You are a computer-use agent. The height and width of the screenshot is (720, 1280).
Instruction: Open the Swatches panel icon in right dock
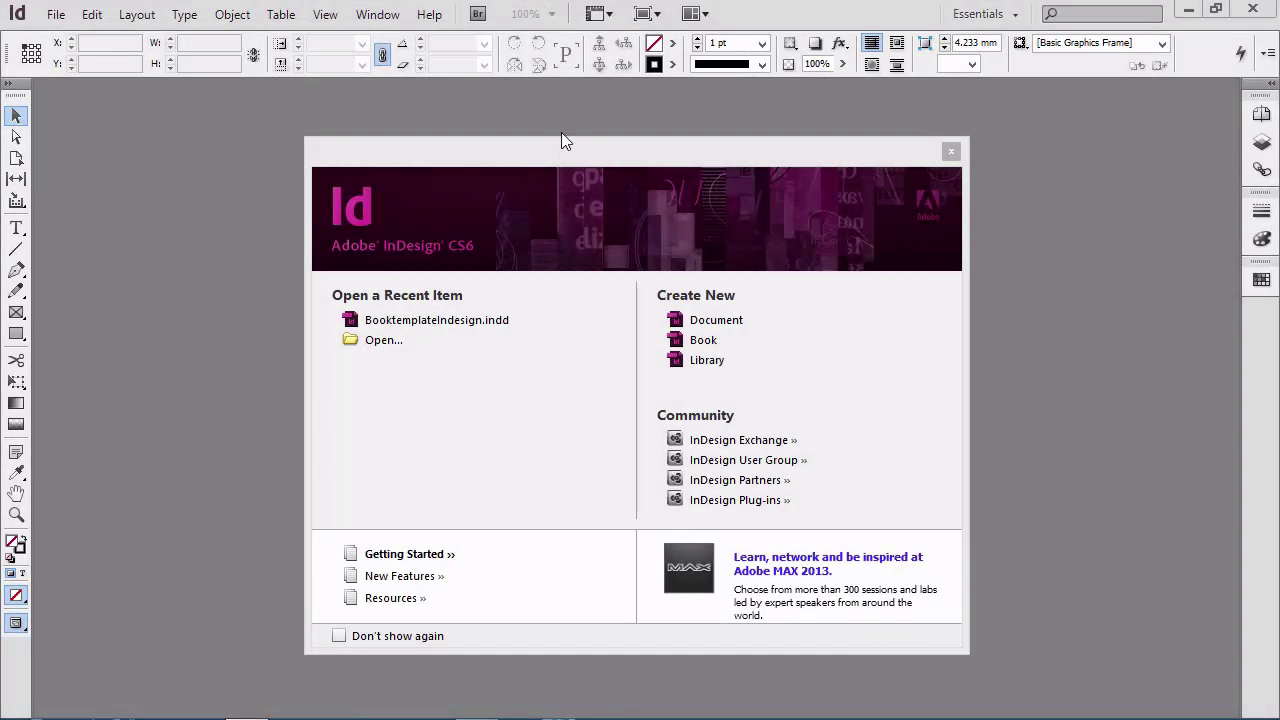[x=1261, y=280]
